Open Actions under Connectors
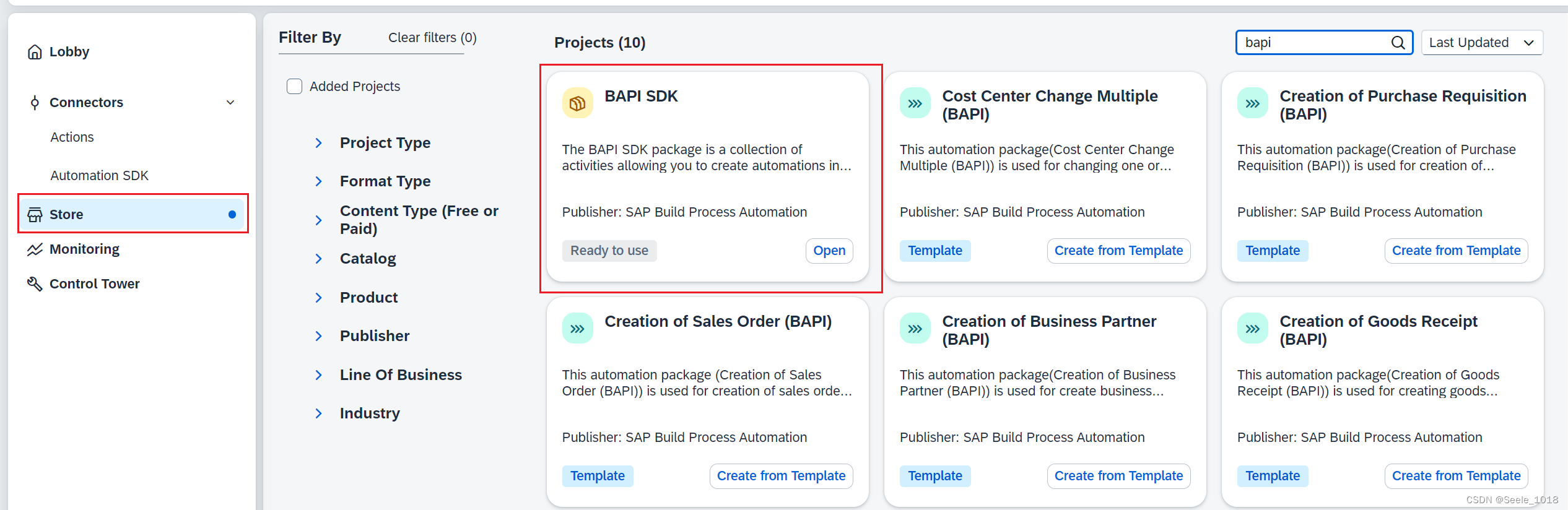The image size is (1568, 510). (x=72, y=137)
